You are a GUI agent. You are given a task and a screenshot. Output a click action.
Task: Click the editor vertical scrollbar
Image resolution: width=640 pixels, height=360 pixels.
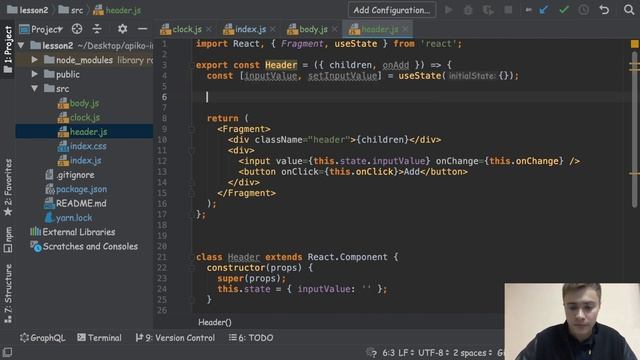coord(634,131)
